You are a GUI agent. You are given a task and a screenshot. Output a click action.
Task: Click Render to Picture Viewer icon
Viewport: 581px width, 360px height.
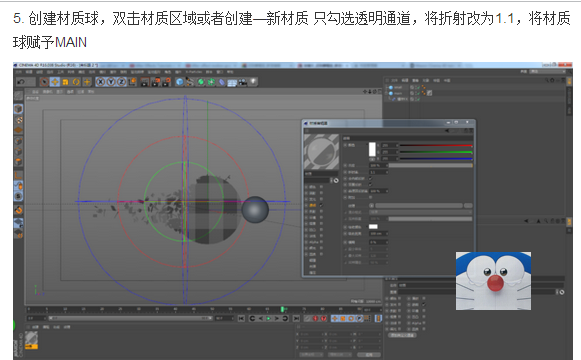(x=156, y=82)
